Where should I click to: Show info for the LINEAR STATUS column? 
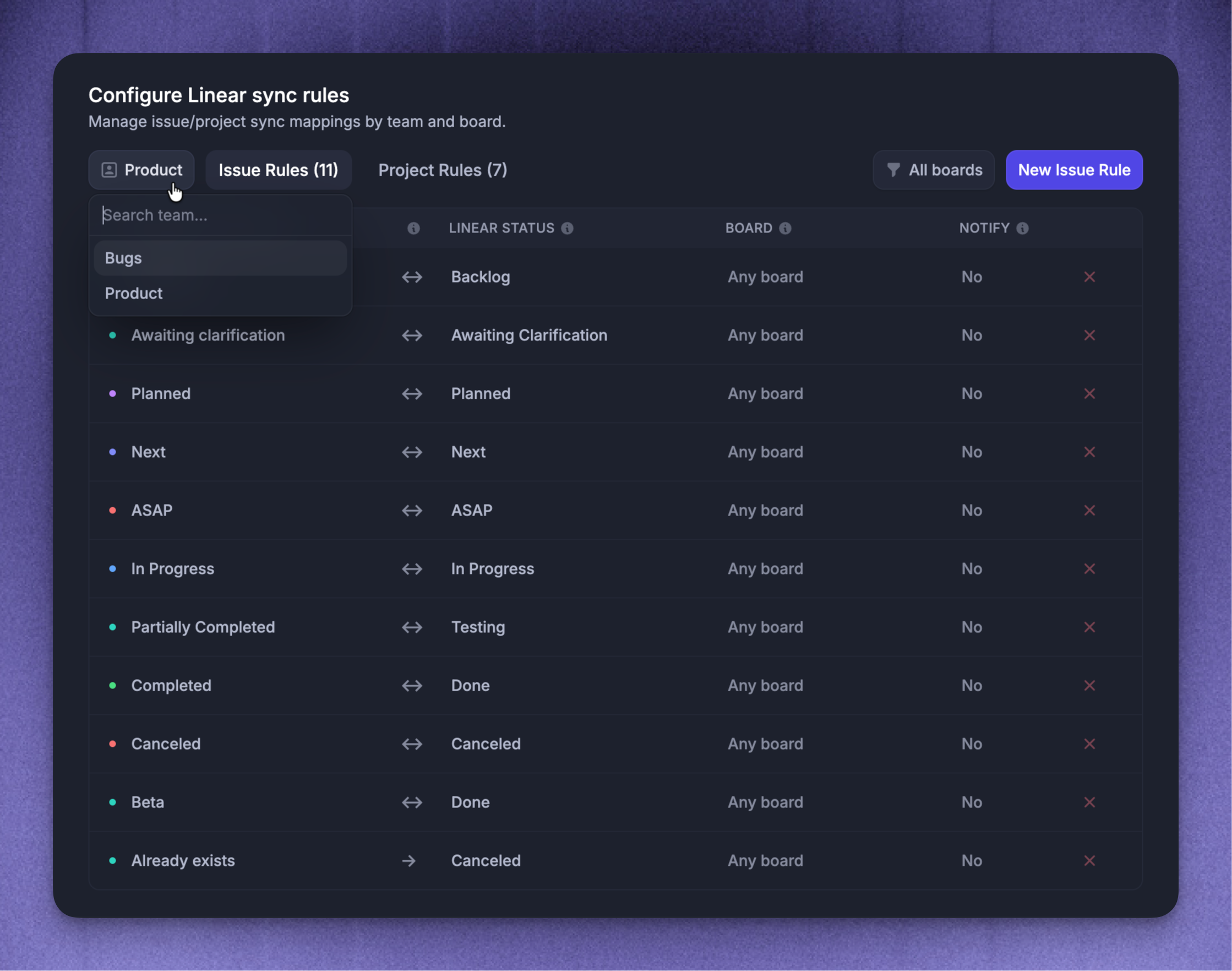(567, 228)
